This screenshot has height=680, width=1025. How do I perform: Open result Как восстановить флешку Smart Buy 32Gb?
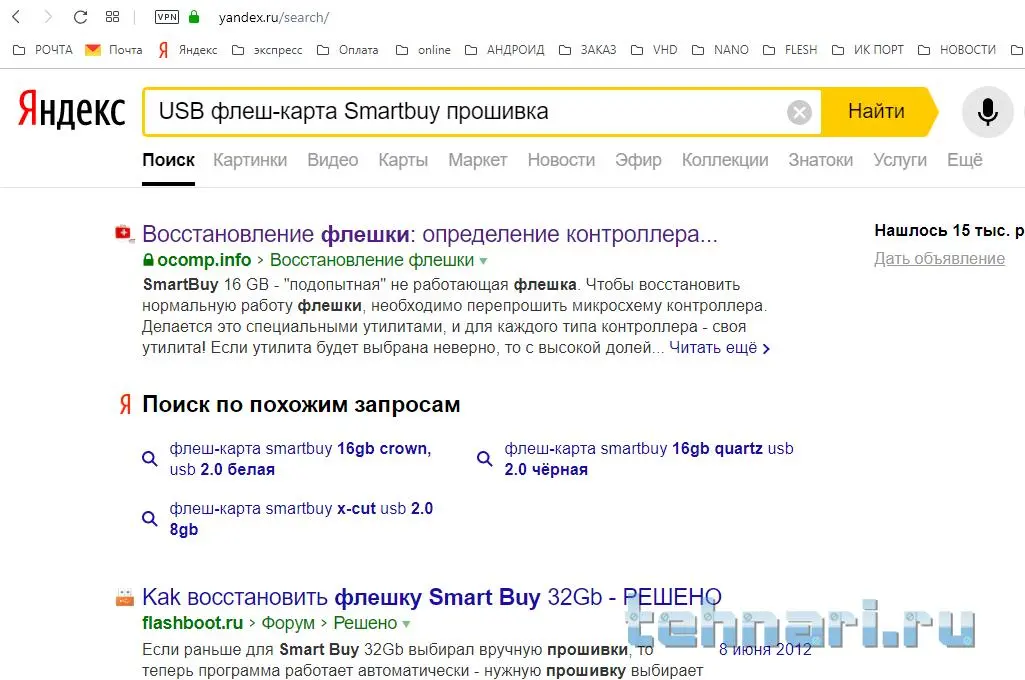point(431,597)
